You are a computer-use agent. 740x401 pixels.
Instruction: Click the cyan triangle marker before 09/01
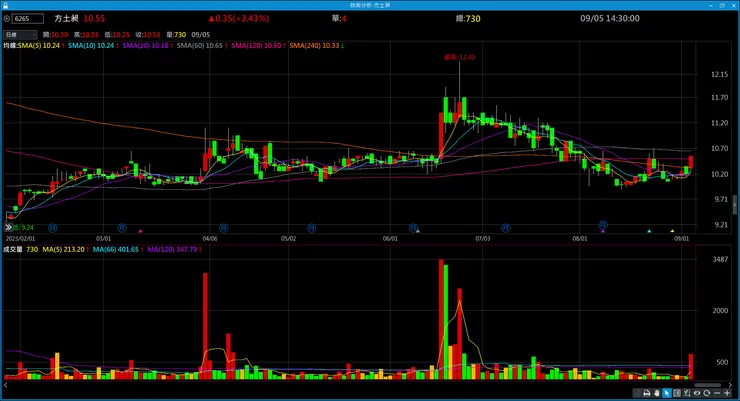[649, 231]
